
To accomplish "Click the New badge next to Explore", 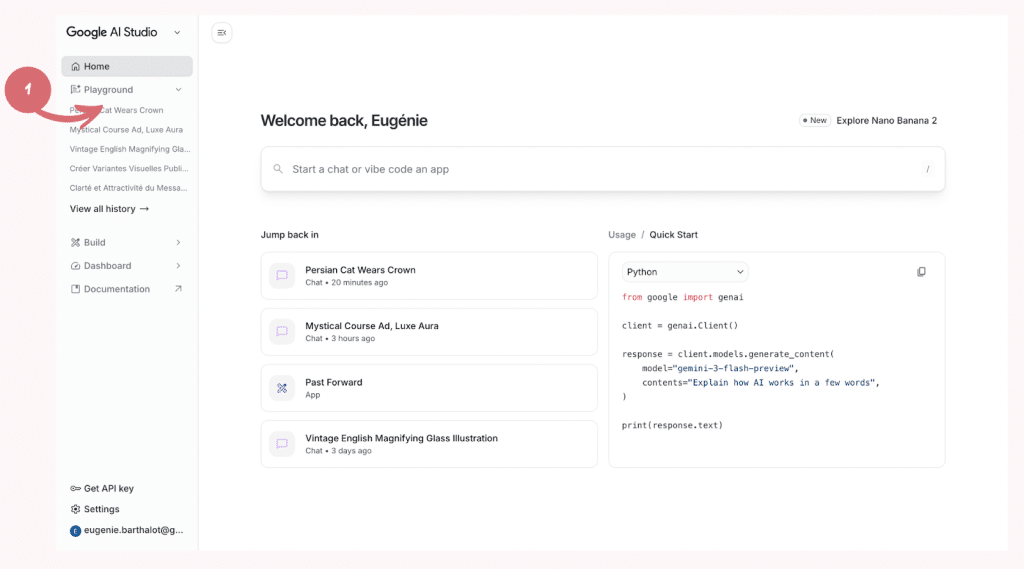I will tap(814, 120).
